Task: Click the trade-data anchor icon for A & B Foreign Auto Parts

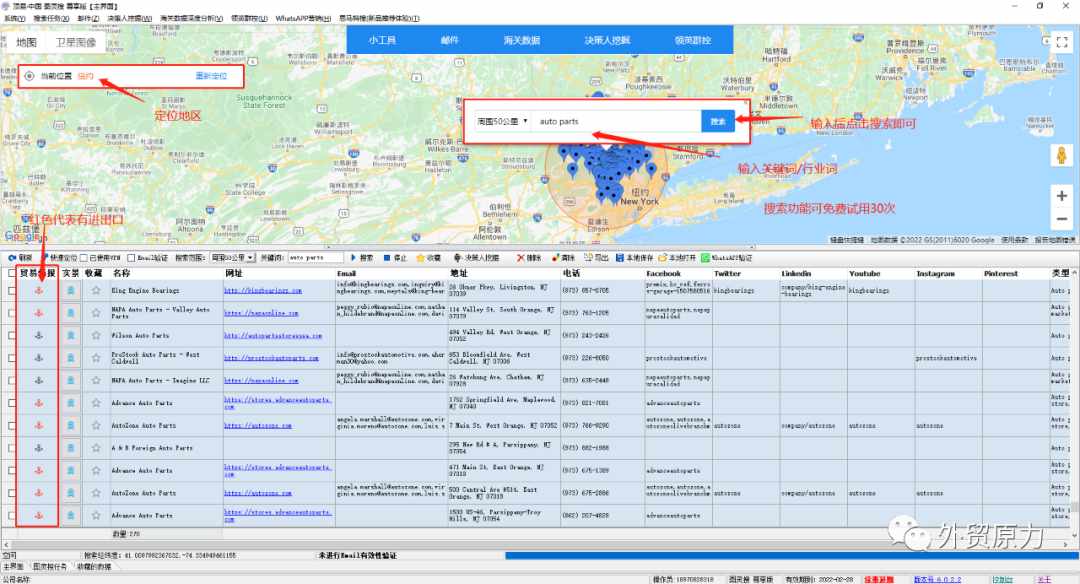Action: click(x=39, y=448)
